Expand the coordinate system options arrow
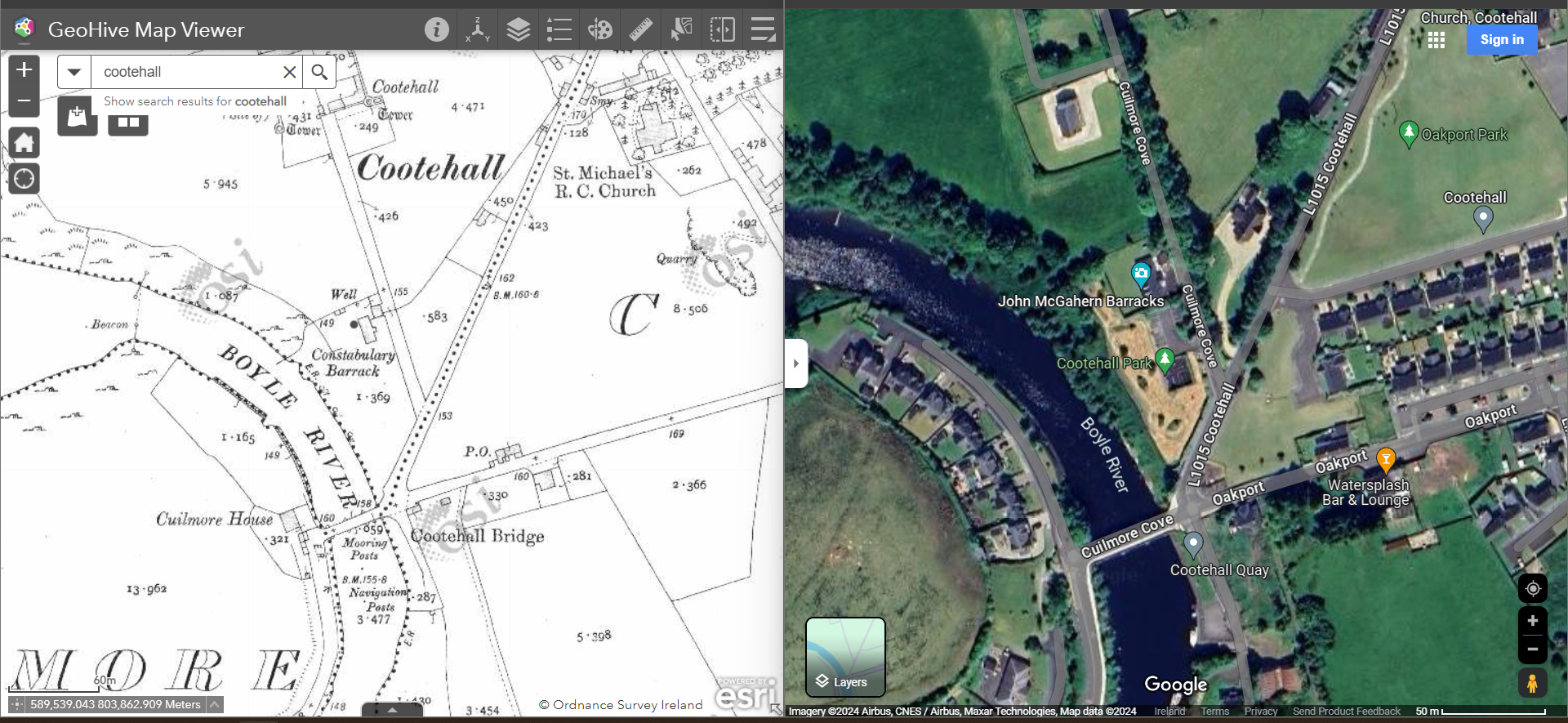Viewport: 1568px width, 723px height. pyautogui.click(x=215, y=704)
